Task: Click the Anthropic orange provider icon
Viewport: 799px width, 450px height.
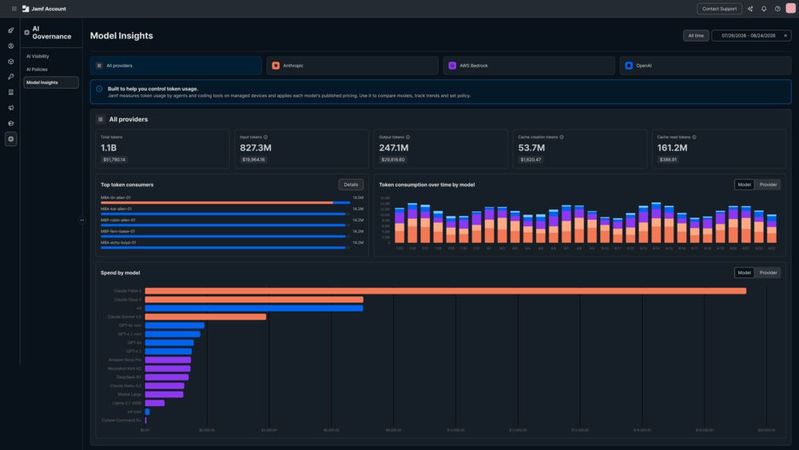Action: (276, 66)
